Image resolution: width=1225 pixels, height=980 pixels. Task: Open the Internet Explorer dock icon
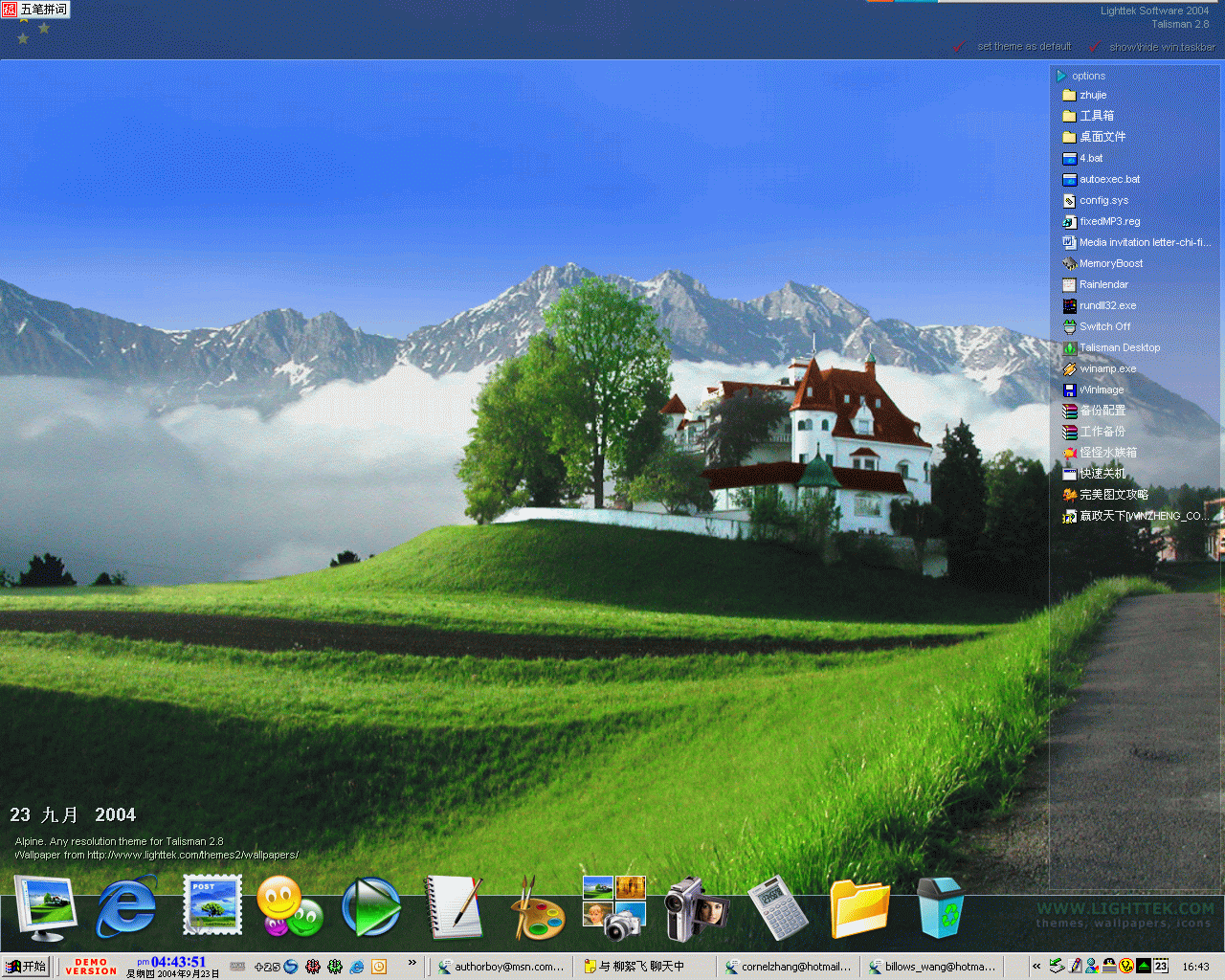pyautogui.click(x=126, y=907)
